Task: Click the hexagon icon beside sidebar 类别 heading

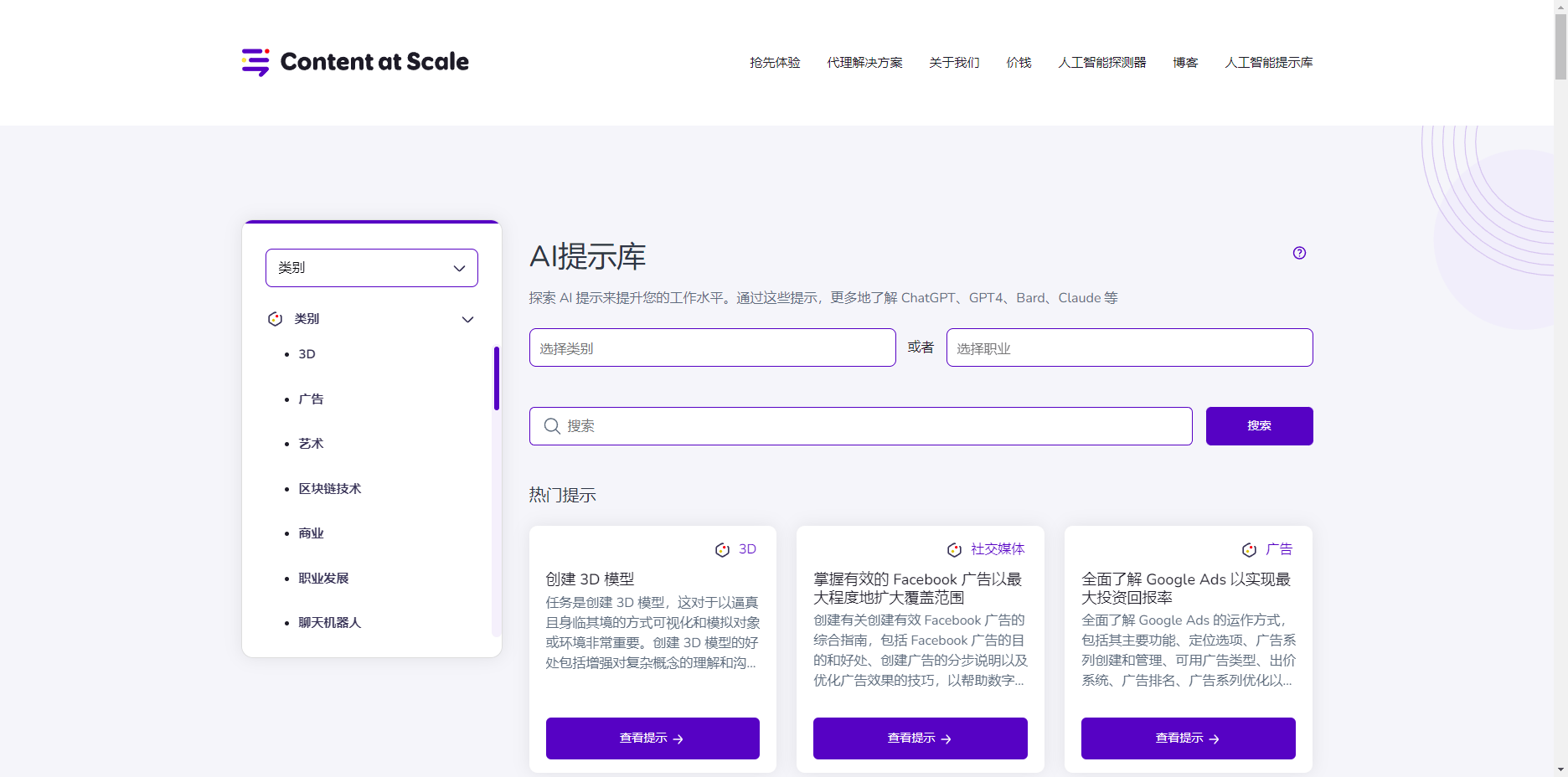Action: [x=275, y=319]
